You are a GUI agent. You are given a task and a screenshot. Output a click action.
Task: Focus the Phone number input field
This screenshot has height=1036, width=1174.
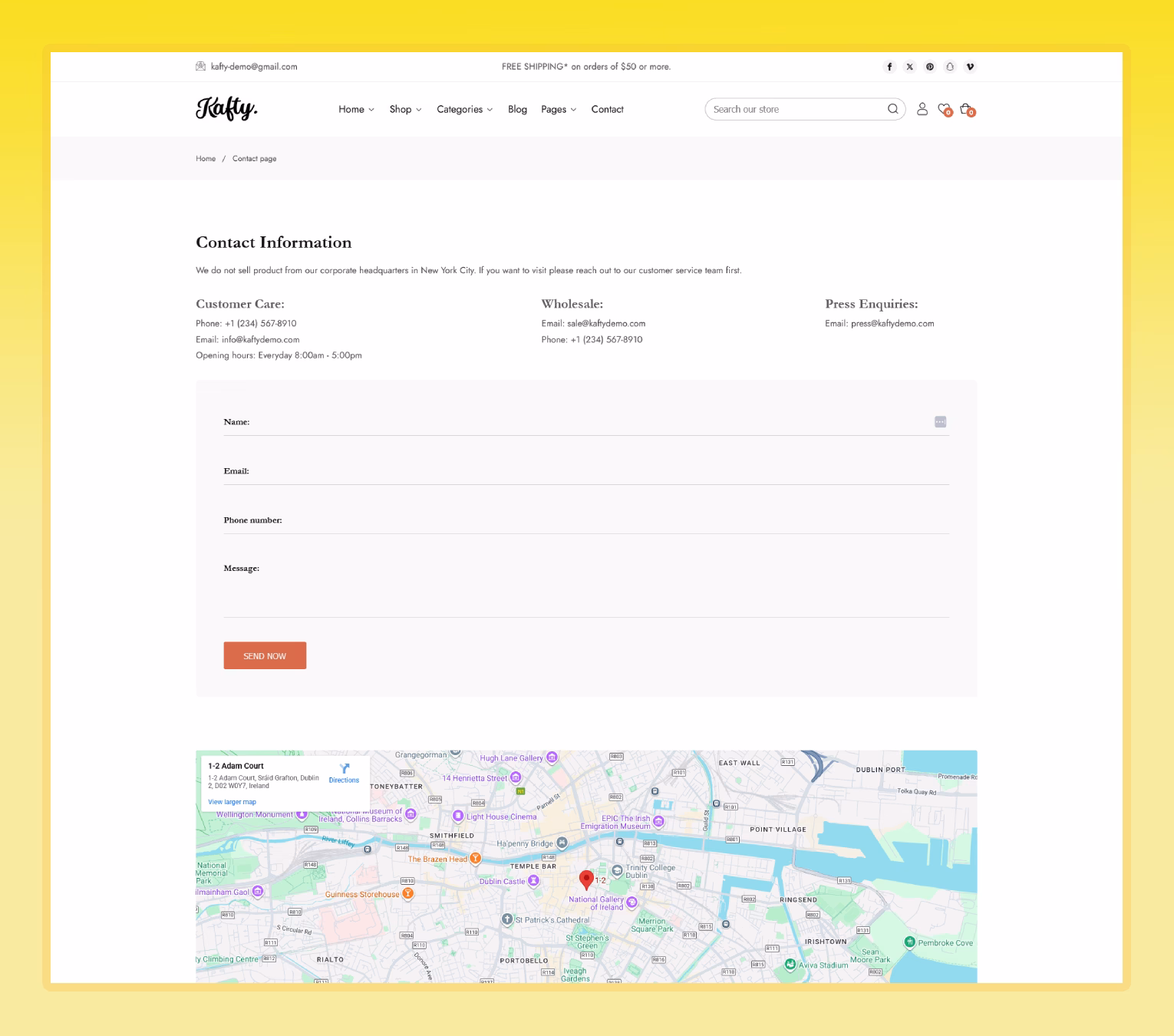click(586, 520)
